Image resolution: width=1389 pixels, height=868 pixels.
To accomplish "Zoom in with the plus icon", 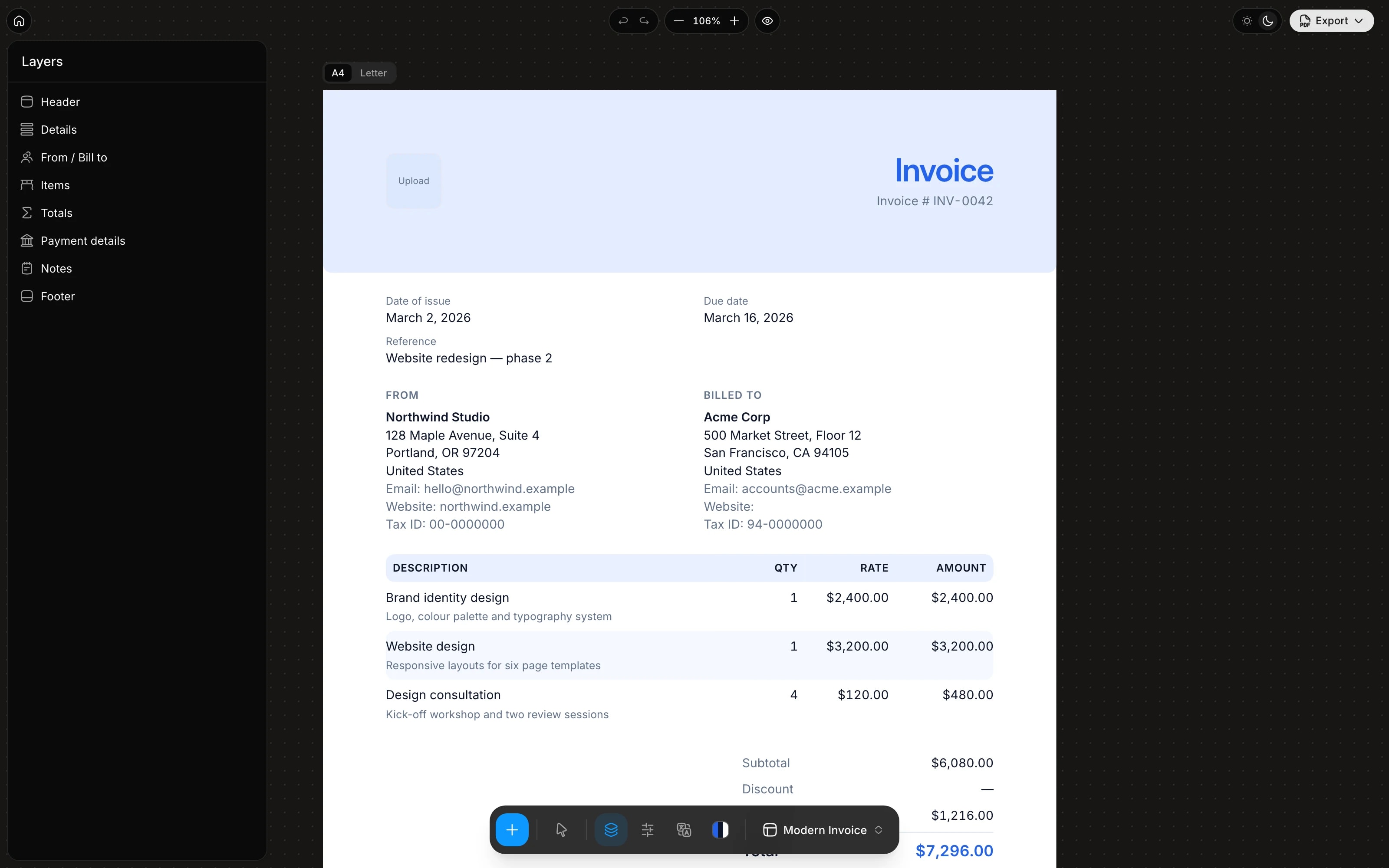I will click(734, 21).
